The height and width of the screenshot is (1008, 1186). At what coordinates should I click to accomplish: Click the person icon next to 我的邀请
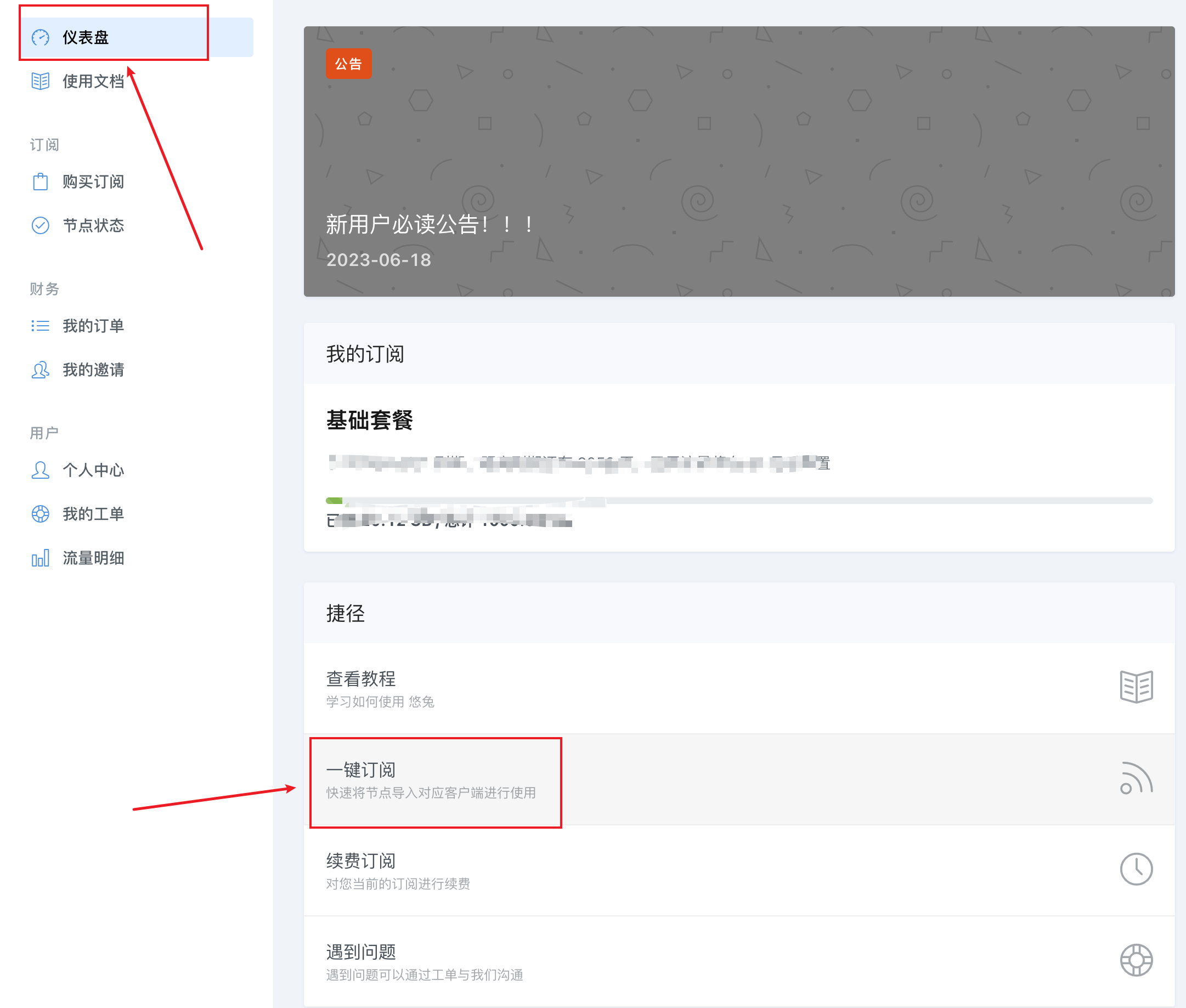(40, 370)
